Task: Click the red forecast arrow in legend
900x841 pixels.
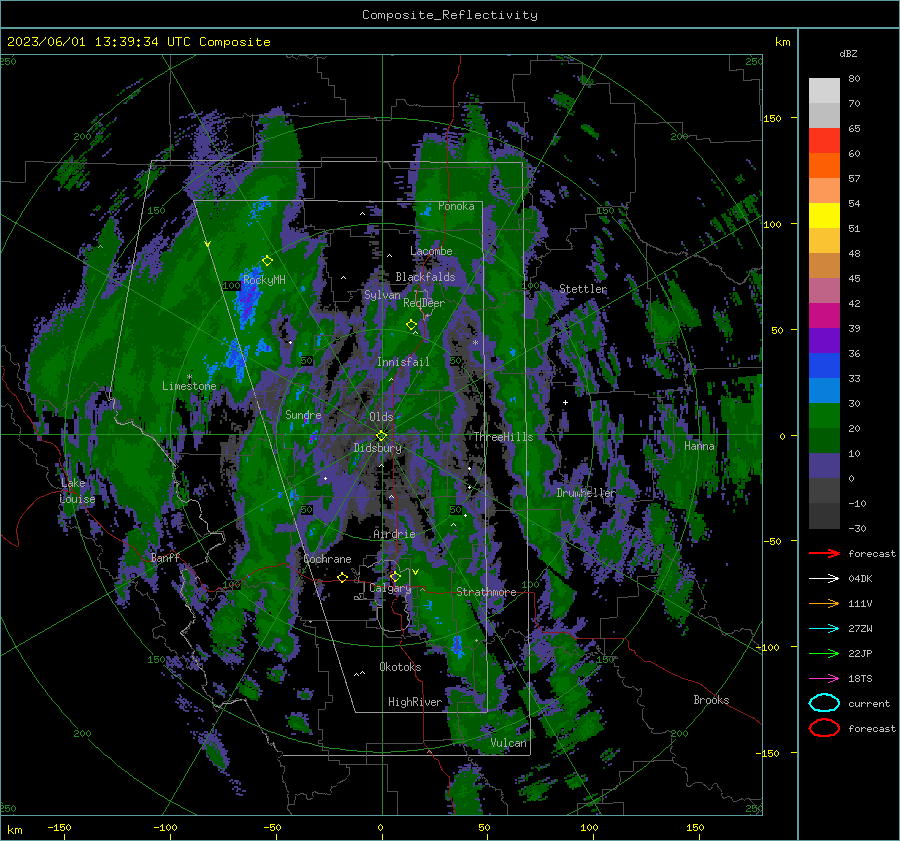Action: click(x=824, y=553)
